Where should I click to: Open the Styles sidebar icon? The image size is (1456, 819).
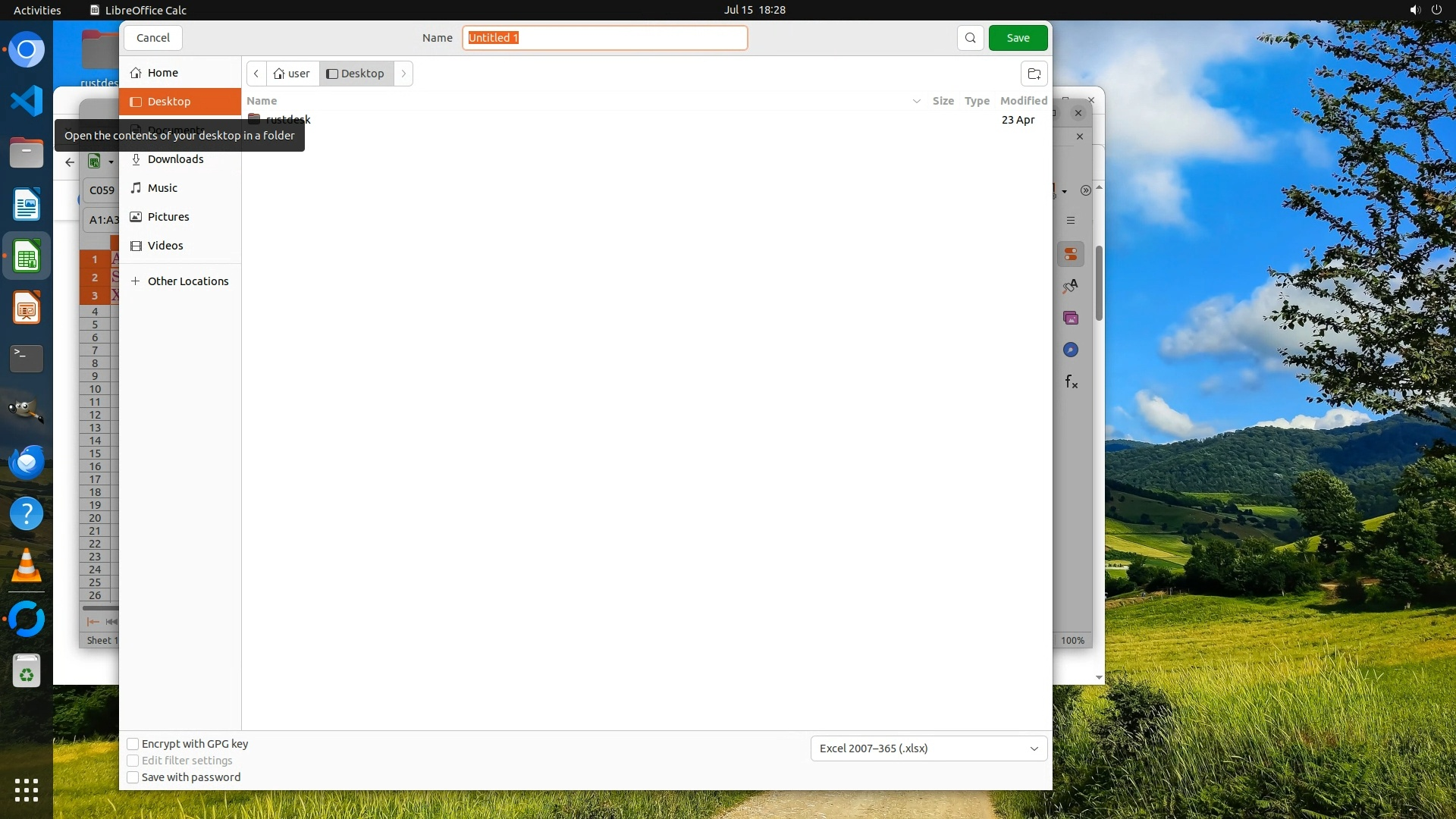(1071, 286)
